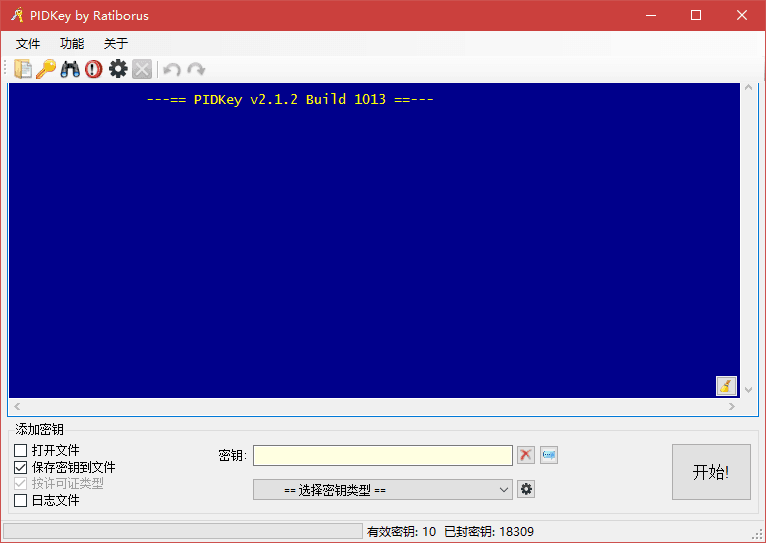
Task: Clear the key field with the red X
Action: [x=526, y=455]
